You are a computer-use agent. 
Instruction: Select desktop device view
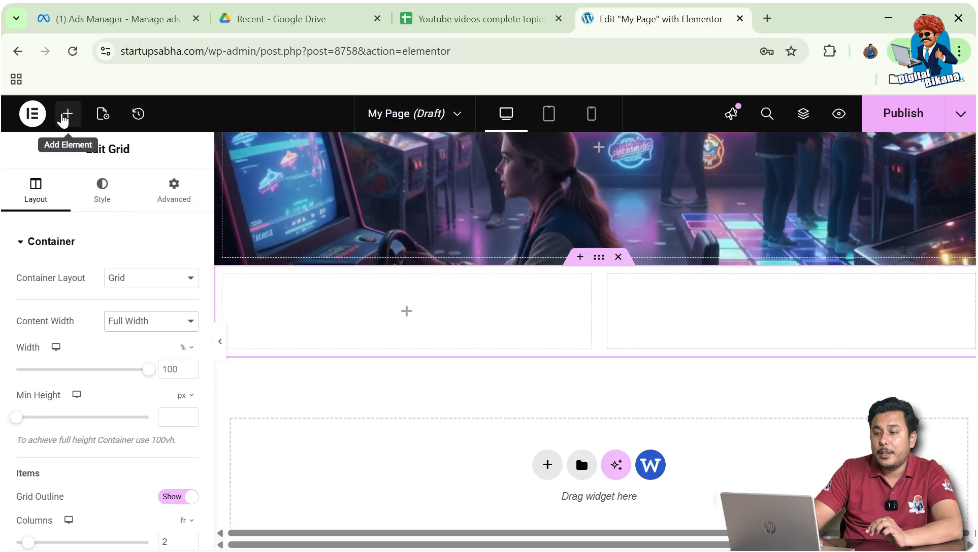coord(506,114)
